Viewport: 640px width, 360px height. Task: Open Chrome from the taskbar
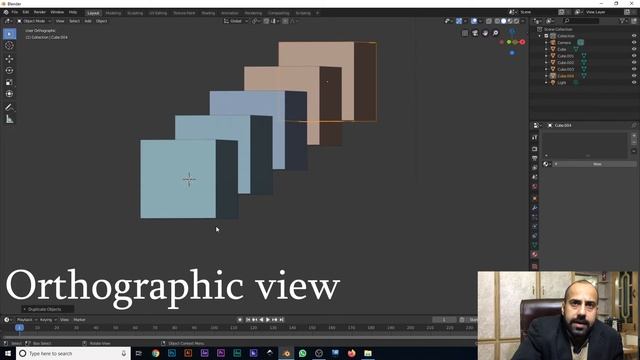click(156, 353)
